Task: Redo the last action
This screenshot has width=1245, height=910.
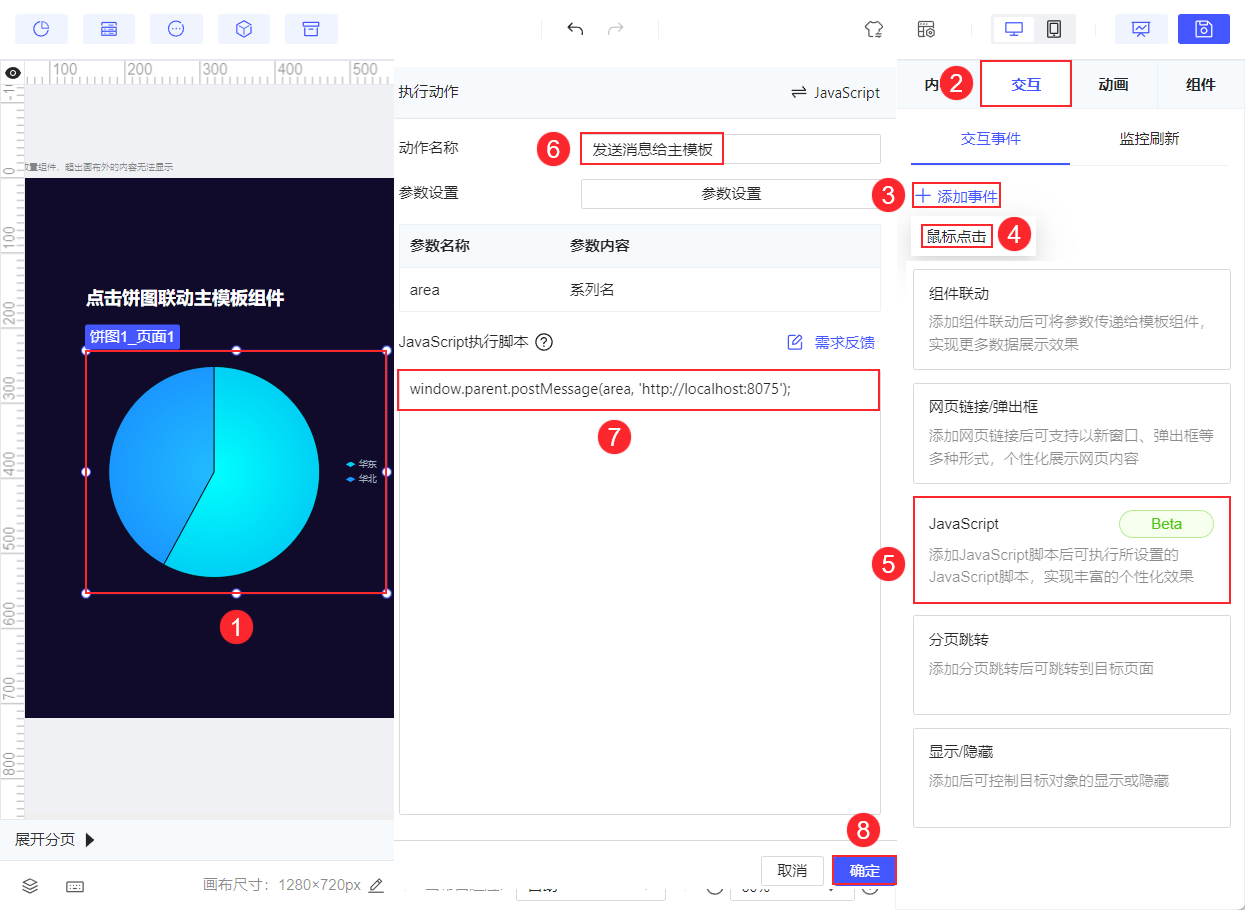Action: click(616, 29)
